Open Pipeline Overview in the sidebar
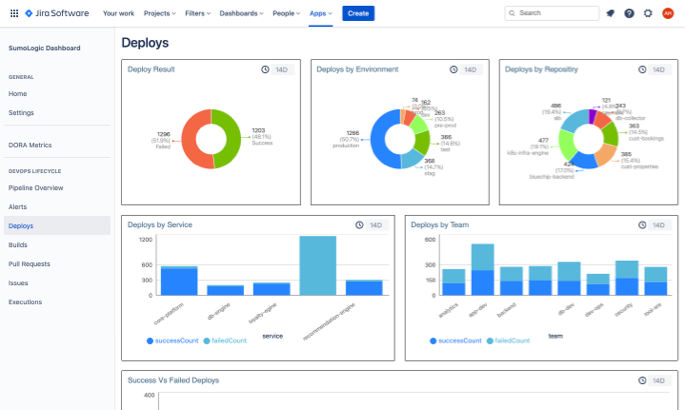Image resolution: width=685 pixels, height=410 pixels. click(x=36, y=187)
